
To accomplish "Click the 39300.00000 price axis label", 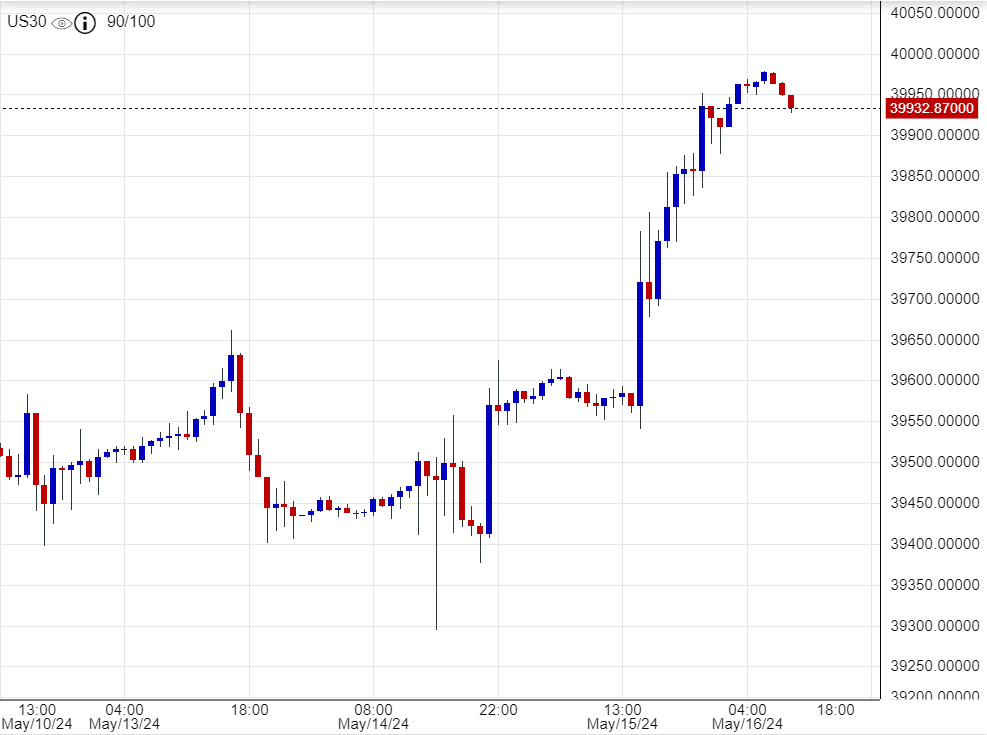I will coord(934,626).
